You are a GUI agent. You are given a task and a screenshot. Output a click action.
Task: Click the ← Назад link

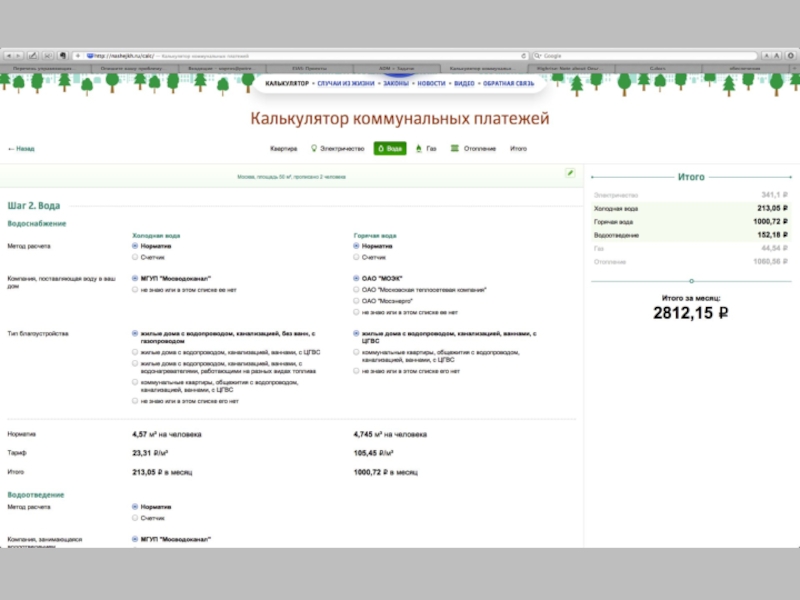click(21, 148)
